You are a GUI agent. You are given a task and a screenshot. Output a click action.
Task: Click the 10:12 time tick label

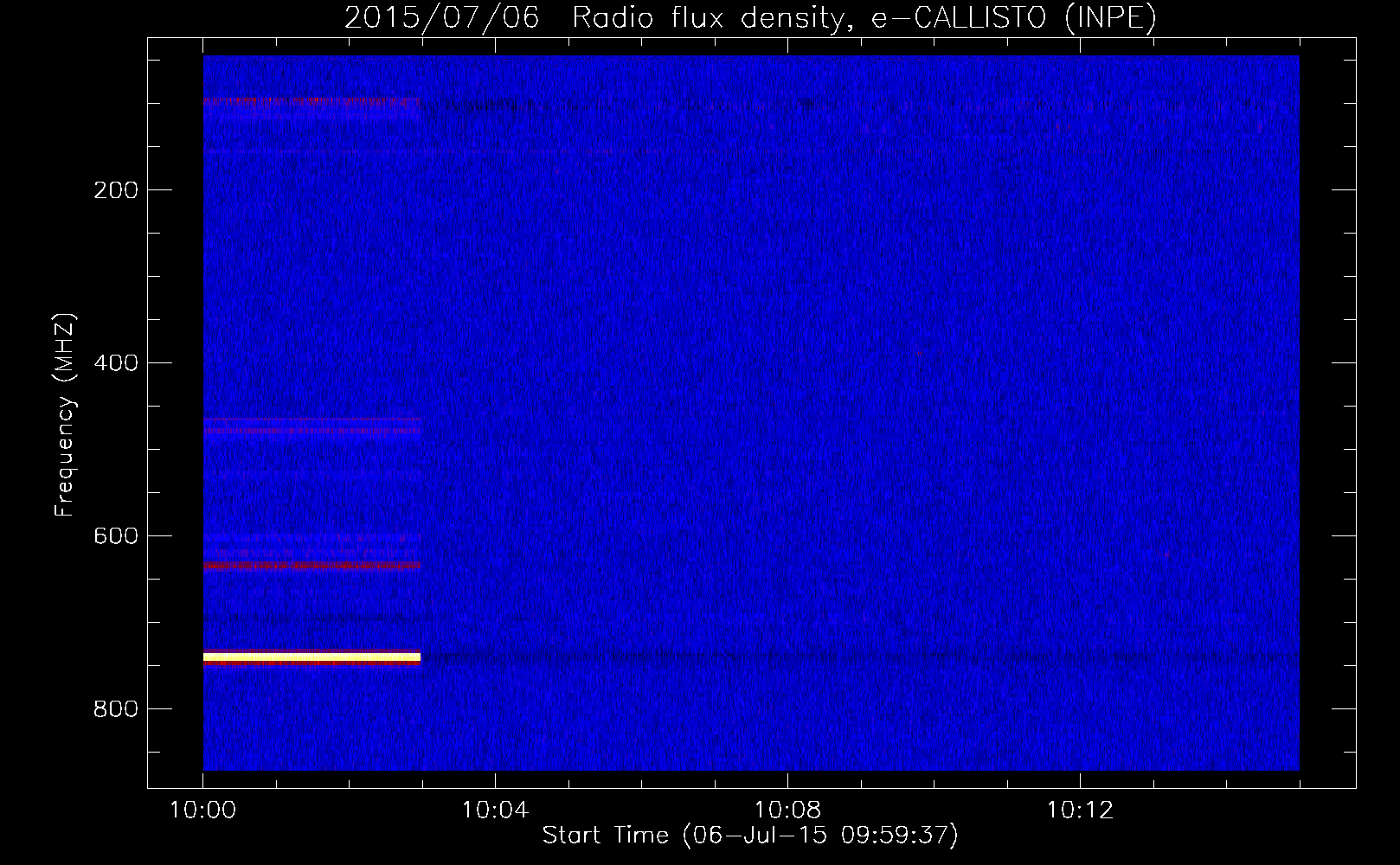click(x=1080, y=811)
